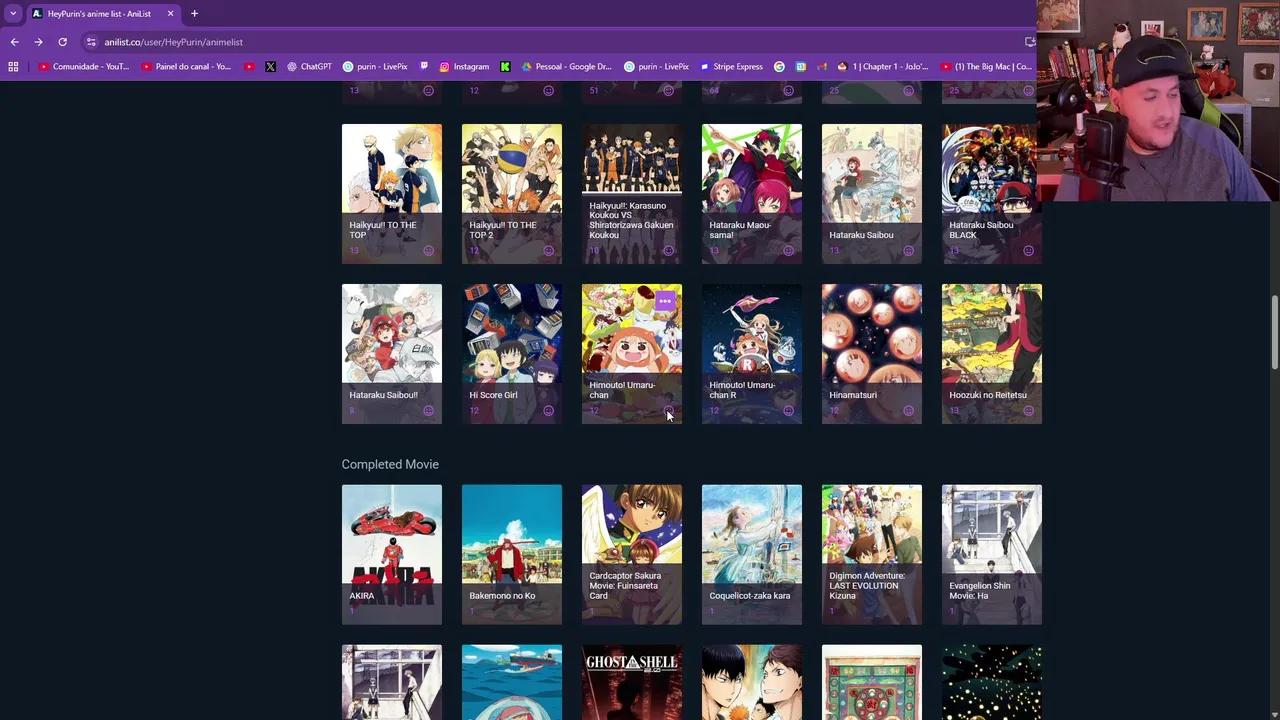
Task: Open the Hinamatsuri cover
Action: 872,354
